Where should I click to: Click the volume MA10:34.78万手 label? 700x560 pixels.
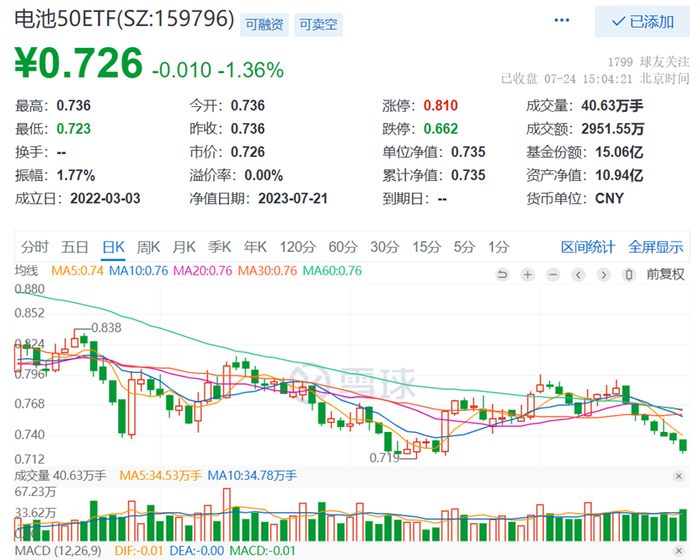[252, 476]
